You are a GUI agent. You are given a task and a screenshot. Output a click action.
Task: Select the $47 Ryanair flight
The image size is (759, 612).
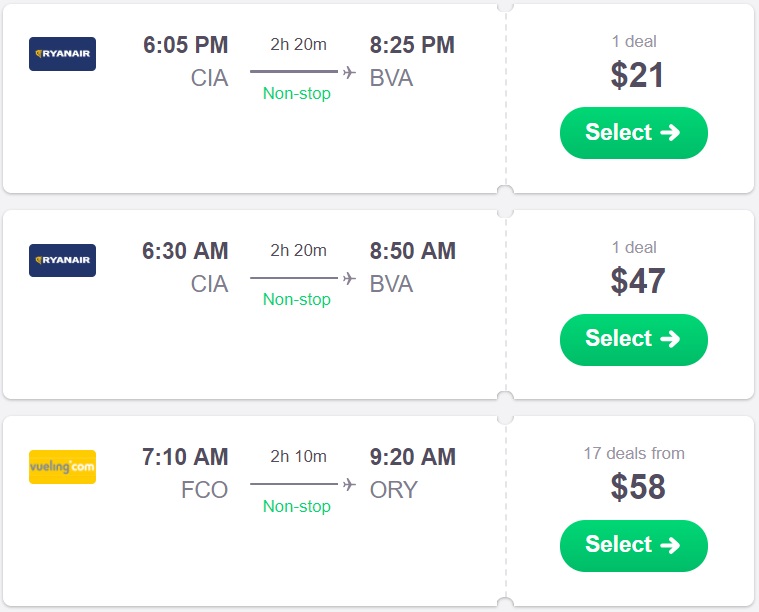pyautogui.click(x=633, y=339)
